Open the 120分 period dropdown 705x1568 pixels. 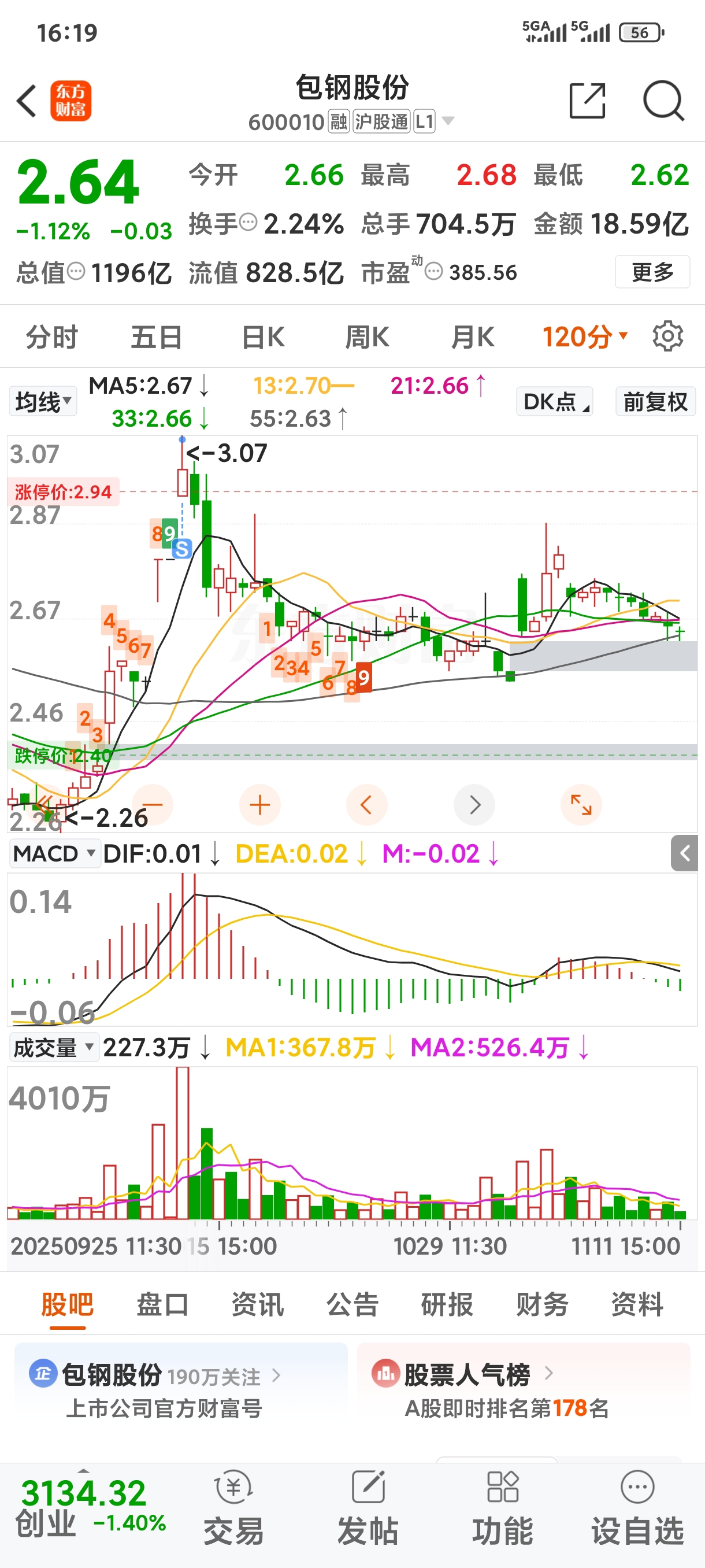585,336
